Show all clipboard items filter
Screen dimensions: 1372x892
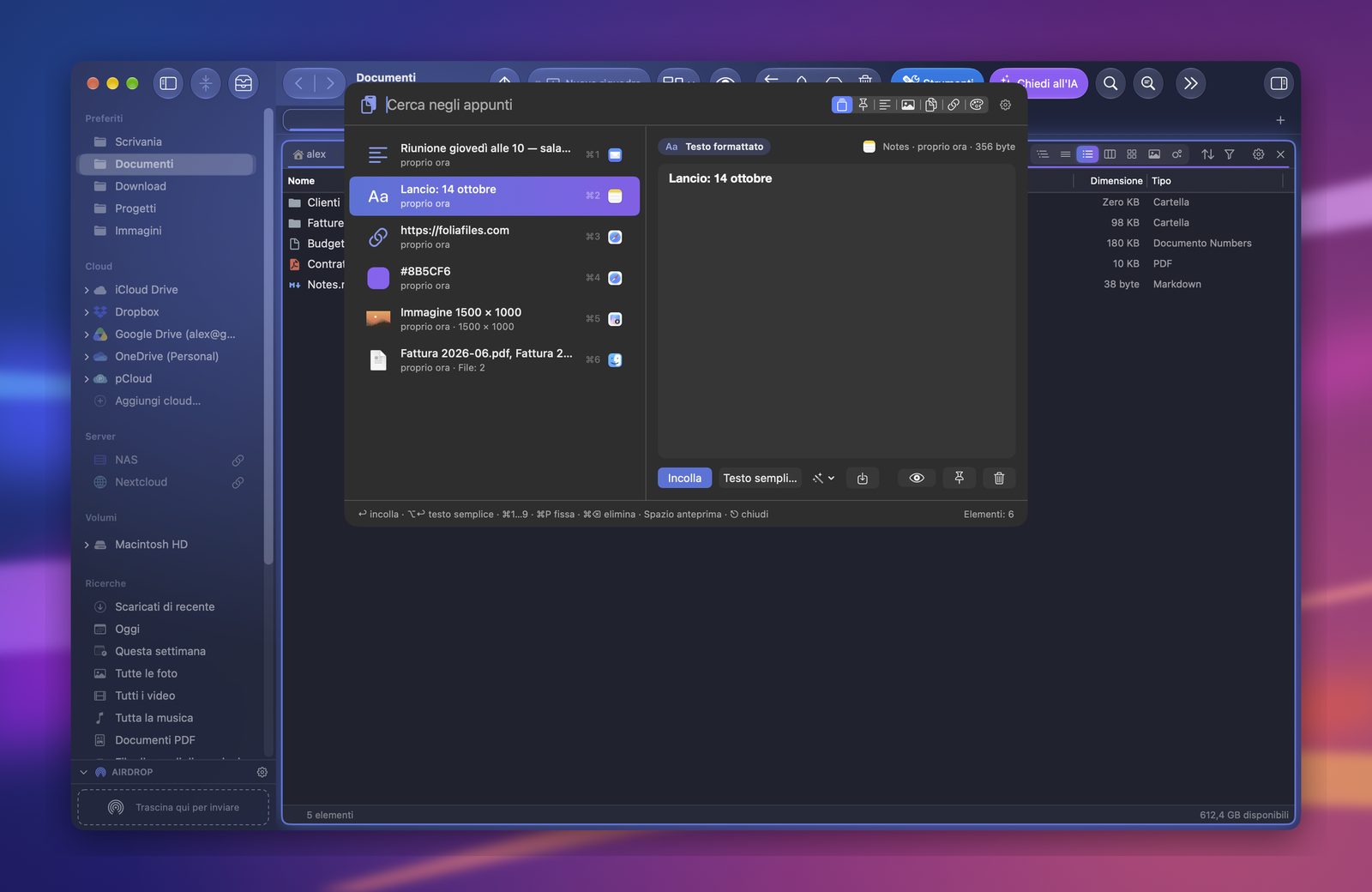[841, 105]
